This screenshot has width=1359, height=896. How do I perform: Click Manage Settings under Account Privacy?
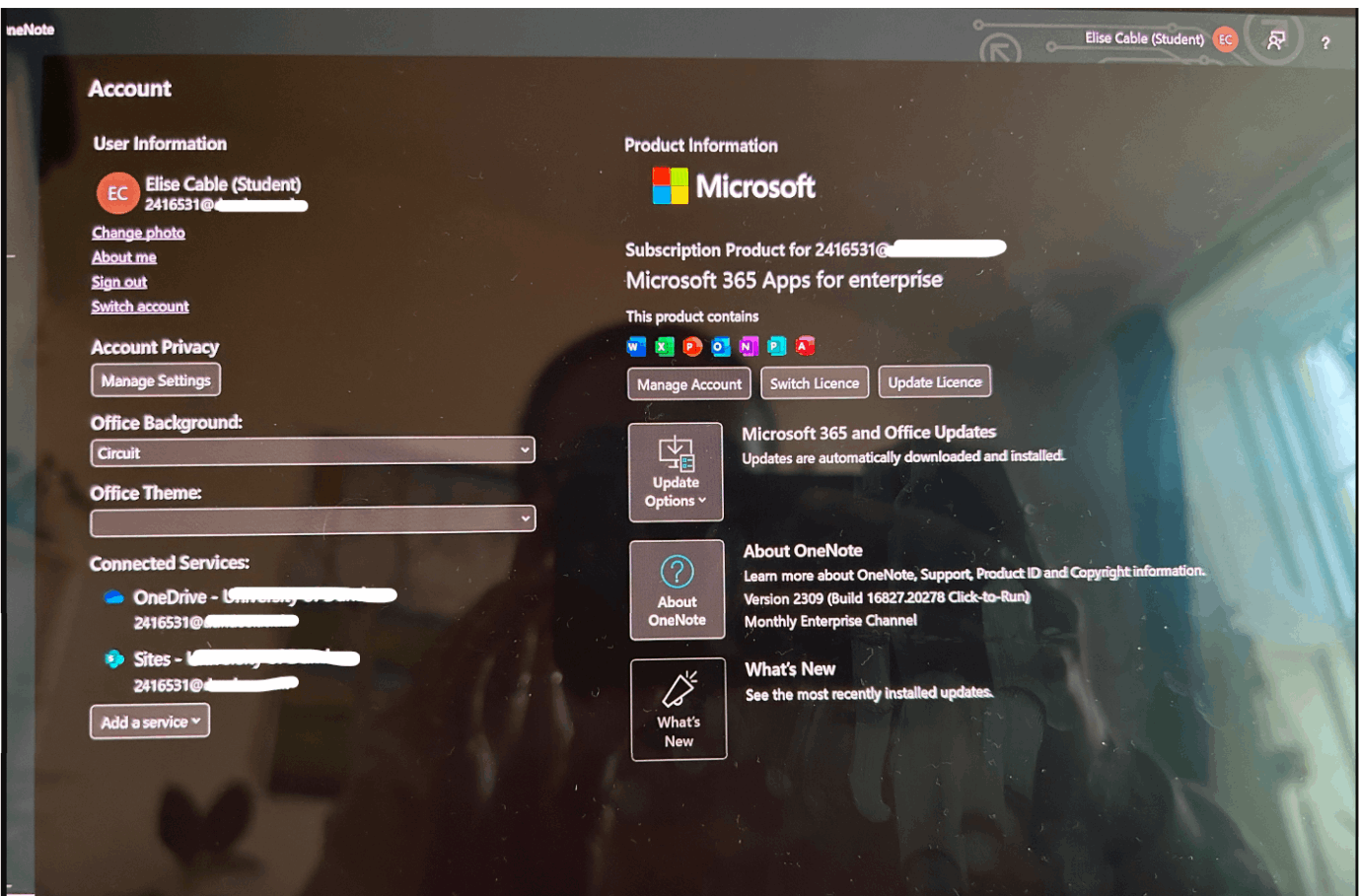(x=156, y=380)
